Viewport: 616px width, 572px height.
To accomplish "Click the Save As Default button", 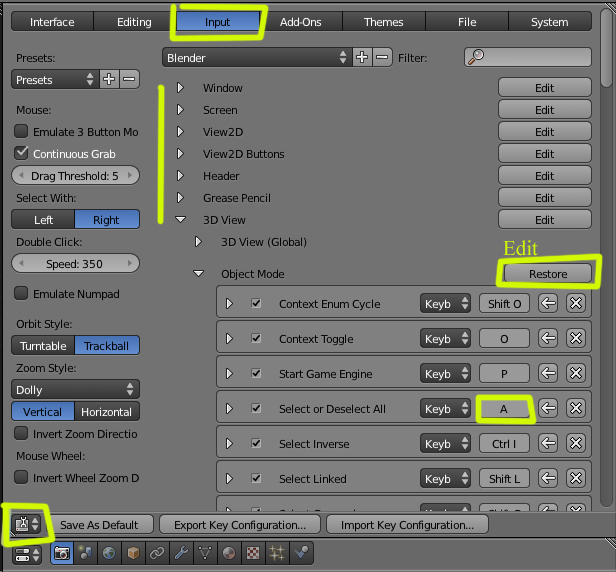I will tap(99, 524).
